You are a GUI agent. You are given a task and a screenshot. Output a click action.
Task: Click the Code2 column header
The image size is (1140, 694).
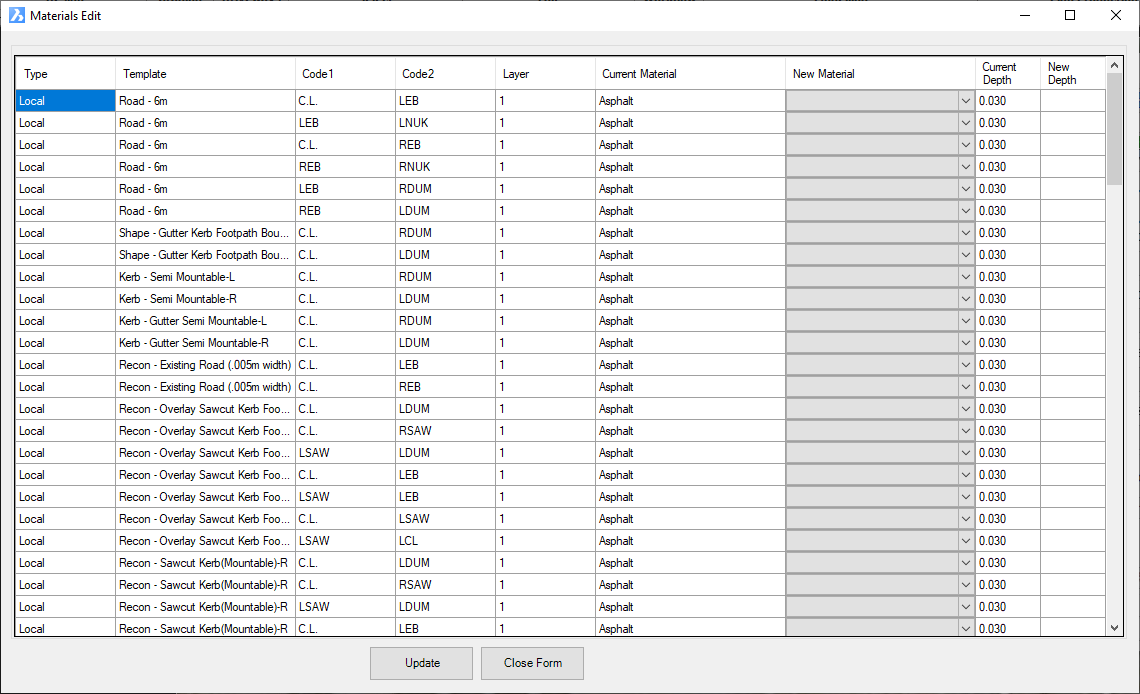[446, 73]
